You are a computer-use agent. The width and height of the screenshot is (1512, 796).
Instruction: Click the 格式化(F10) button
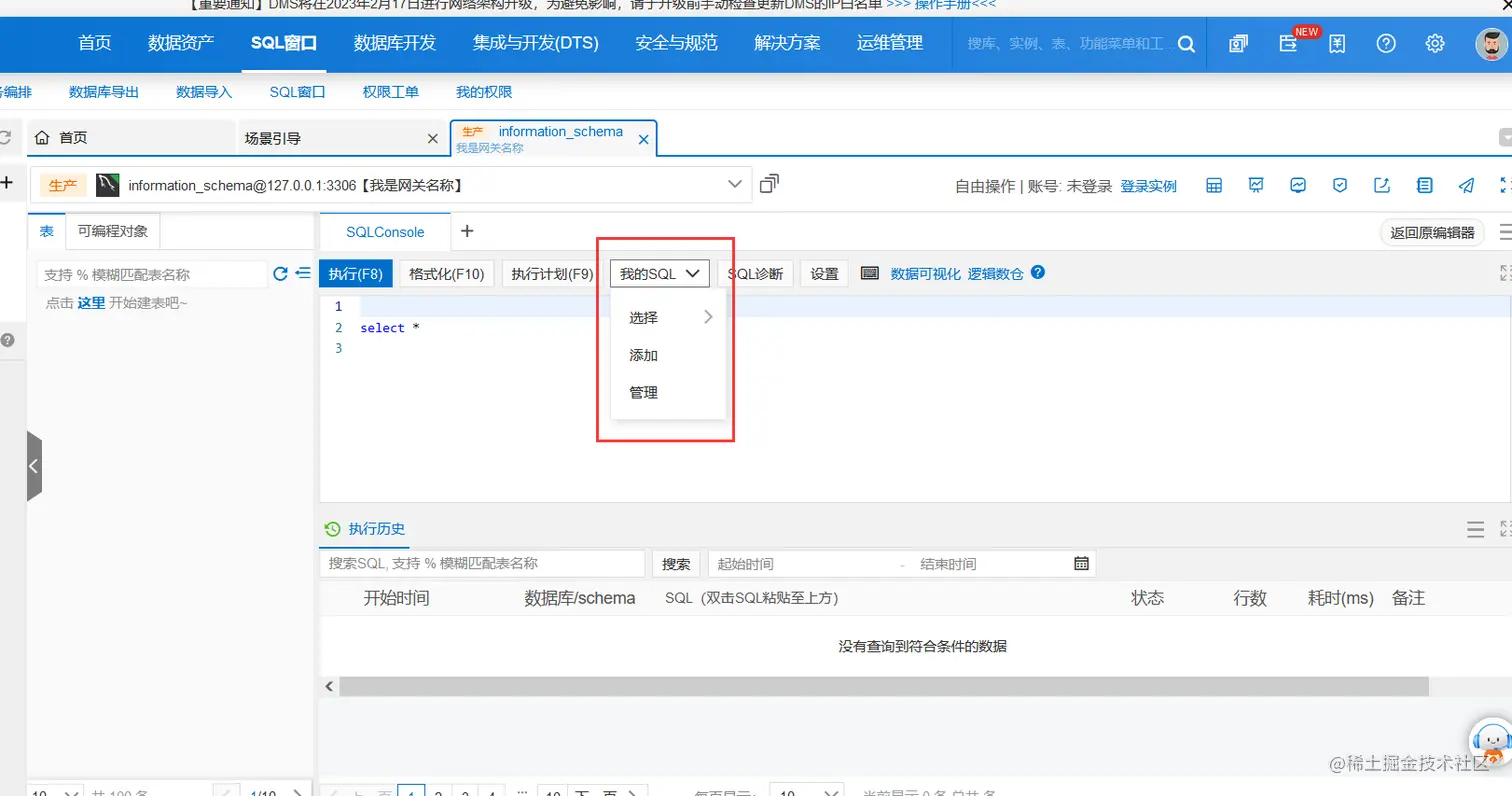(446, 273)
